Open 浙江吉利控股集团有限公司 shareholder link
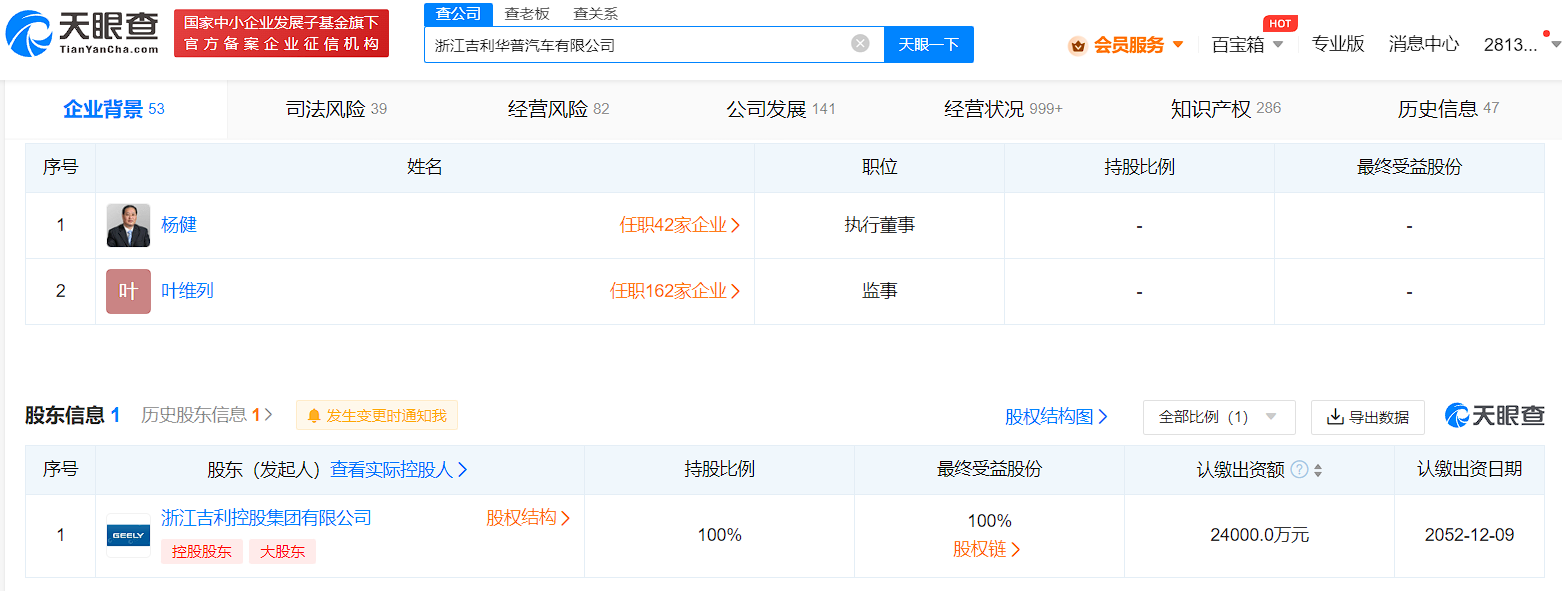The width and height of the screenshot is (1562, 591). click(x=266, y=518)
